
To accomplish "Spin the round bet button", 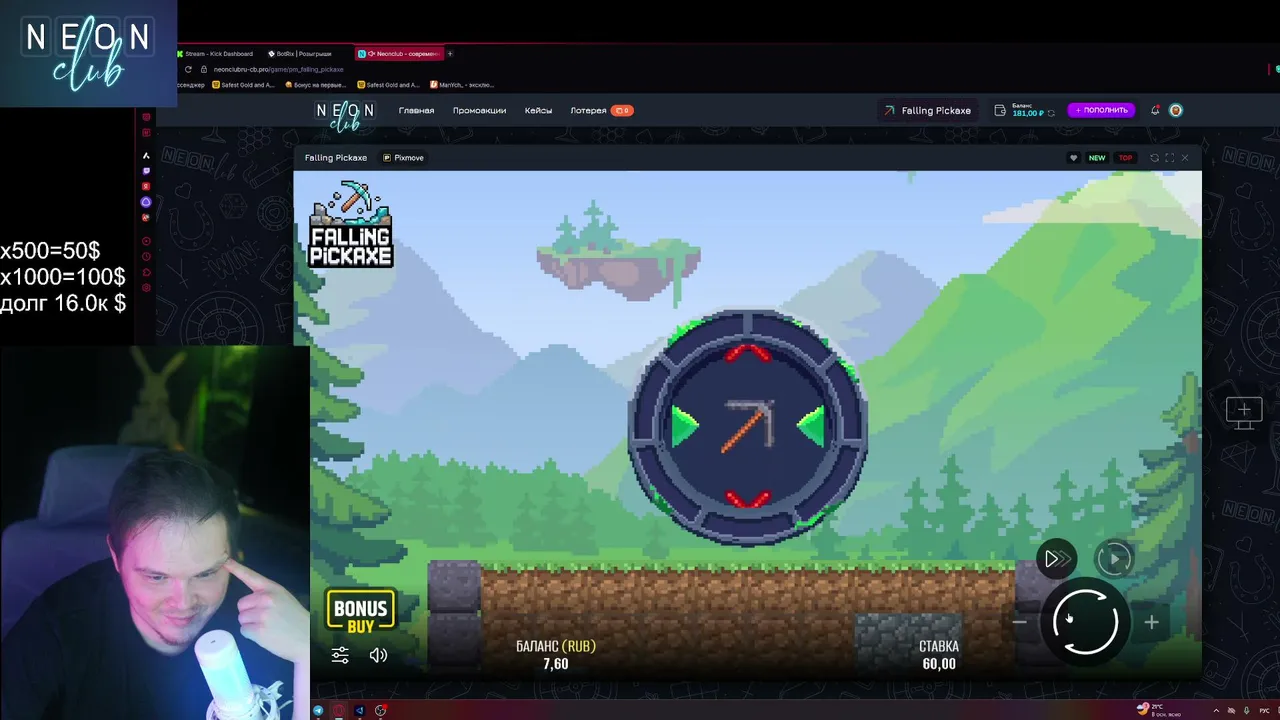I will pos(1085,622).
